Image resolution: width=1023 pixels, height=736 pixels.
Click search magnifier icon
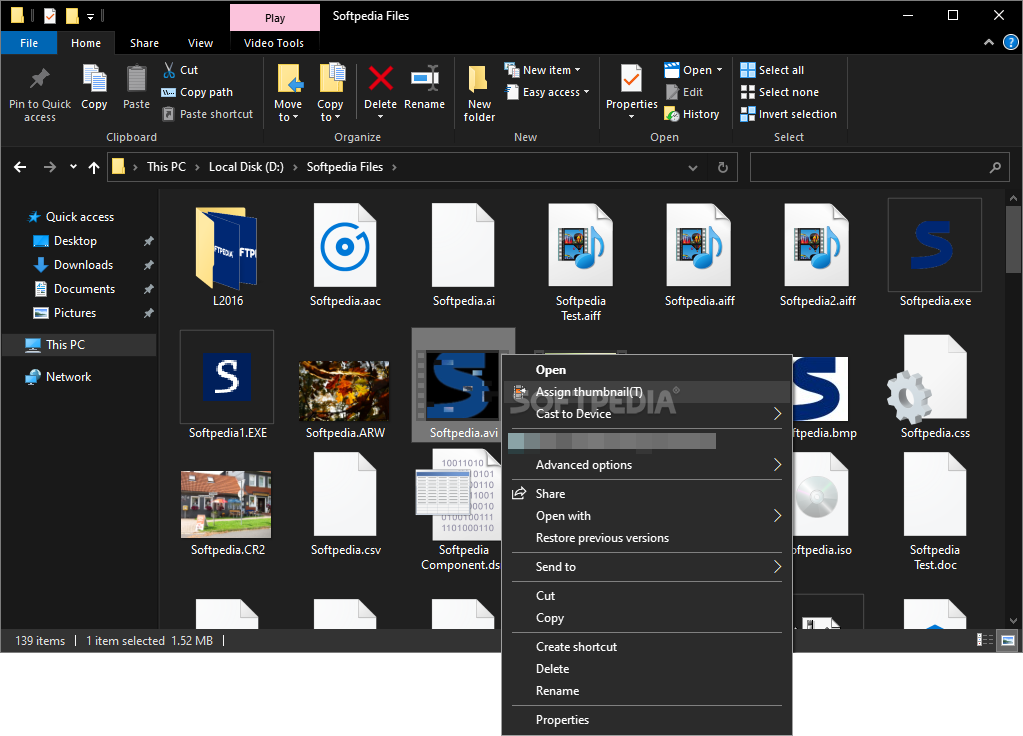point(995,167)
